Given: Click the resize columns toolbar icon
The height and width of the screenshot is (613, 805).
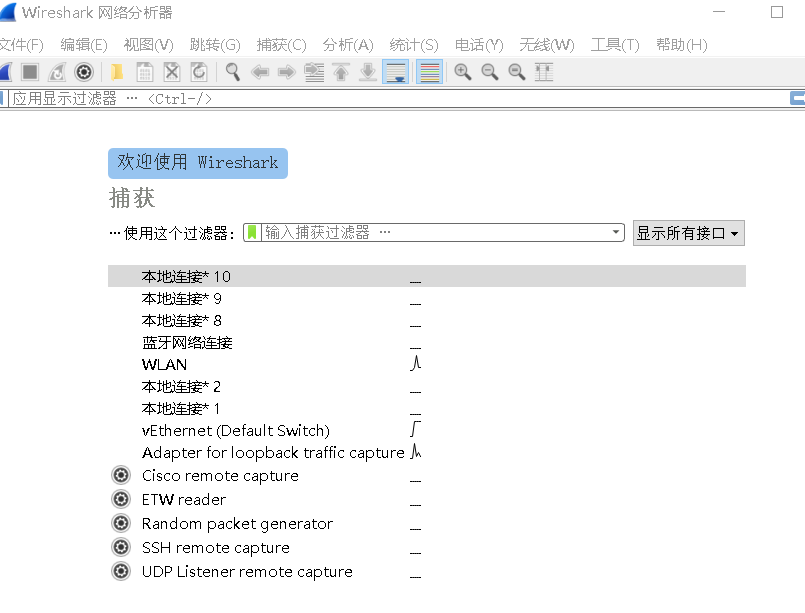Looking at the screenshot, I should click(x=544, y=72).
